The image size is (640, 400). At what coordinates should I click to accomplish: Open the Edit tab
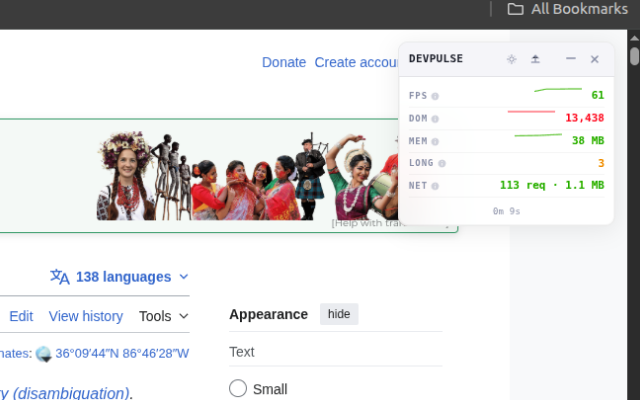(x=21, y=316)
